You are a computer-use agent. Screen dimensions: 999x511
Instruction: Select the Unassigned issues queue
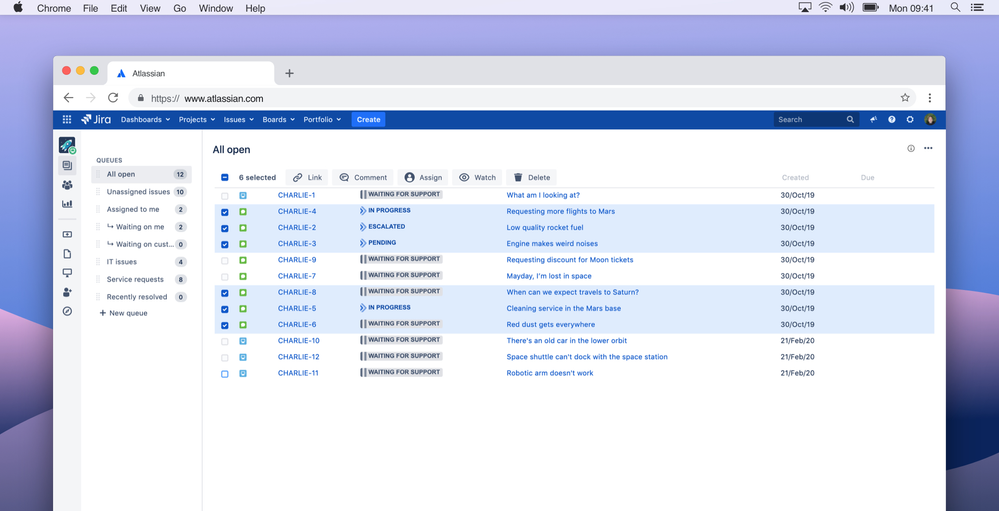pos(138,192)
